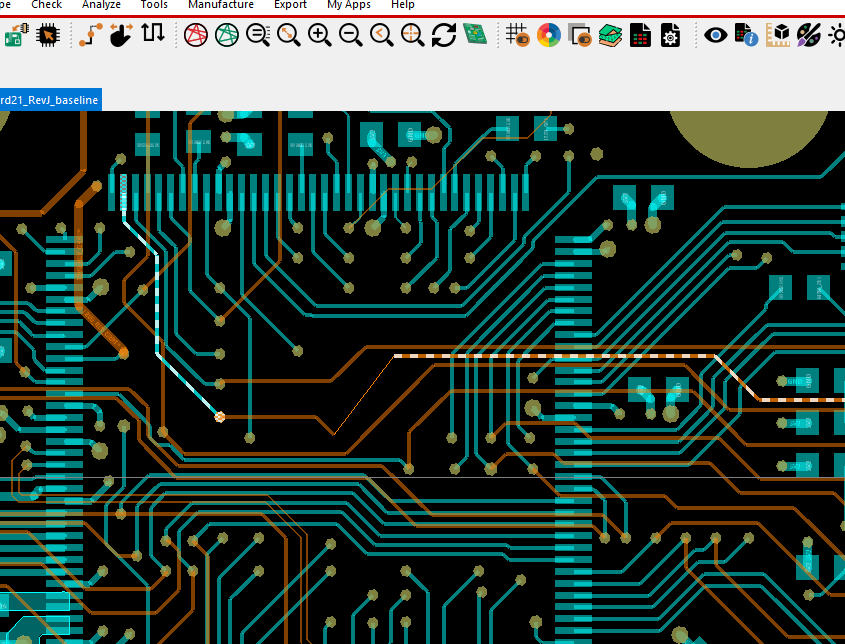Toggle Shadow Mode on the toolbar
This screenshot has height=644, width=845.
coord(581,34)
